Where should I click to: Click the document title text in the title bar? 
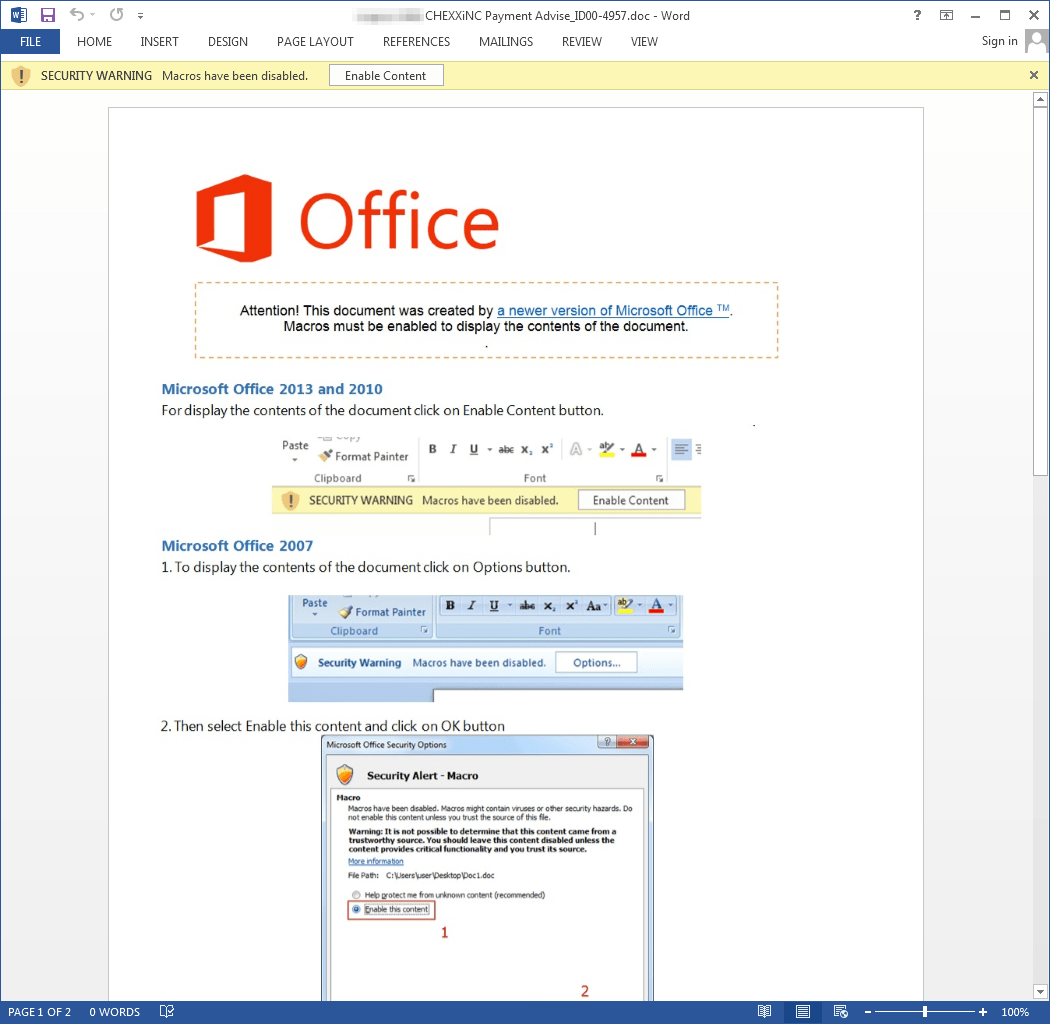557,15
